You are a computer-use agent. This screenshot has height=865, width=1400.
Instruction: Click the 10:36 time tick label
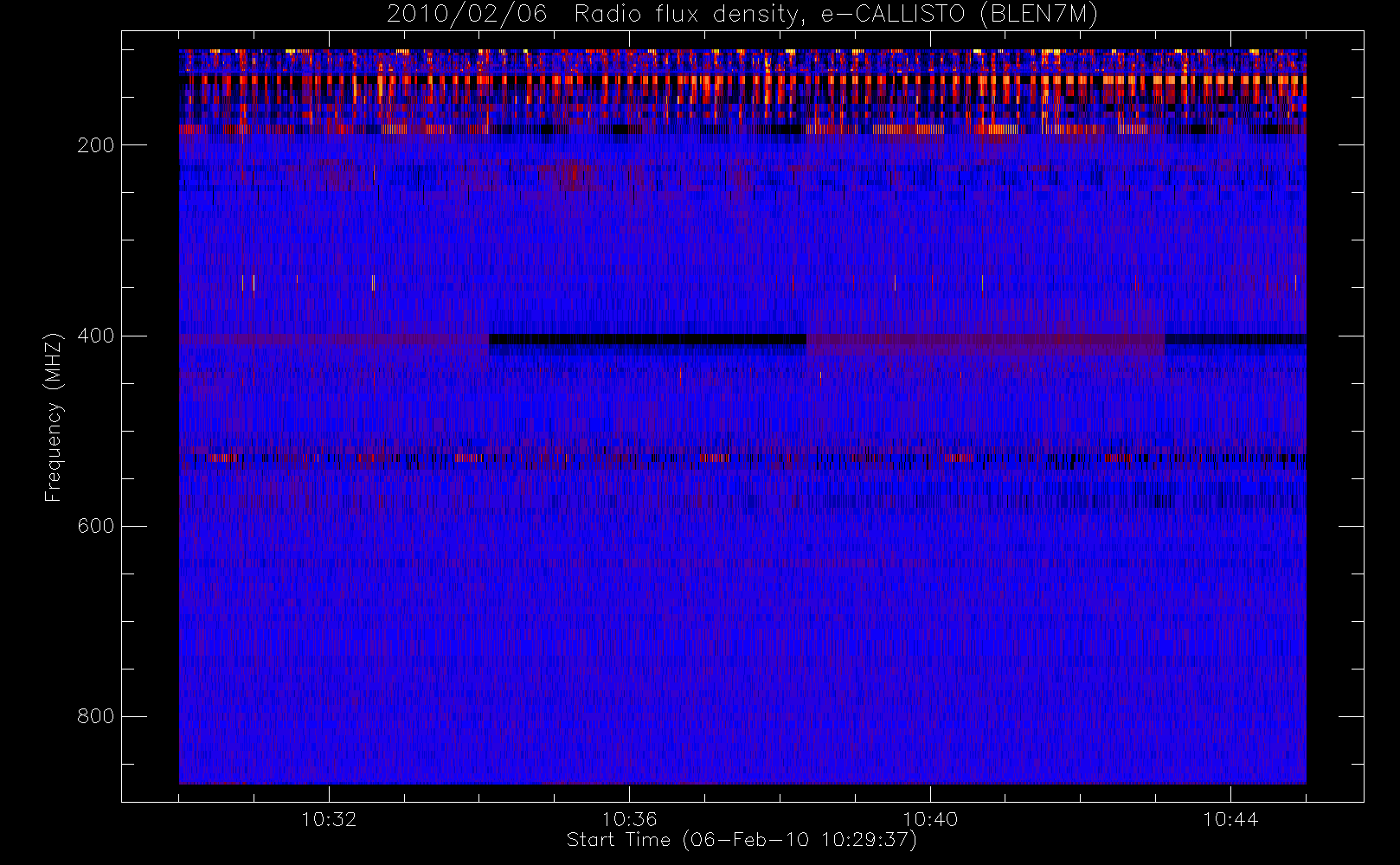pyautogui.click(x=630, y=819)
